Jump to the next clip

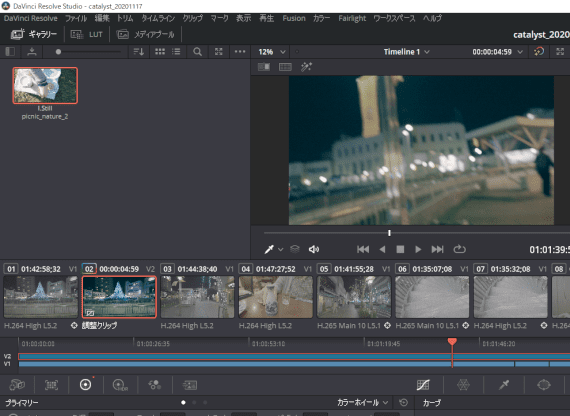coord(437,249)
